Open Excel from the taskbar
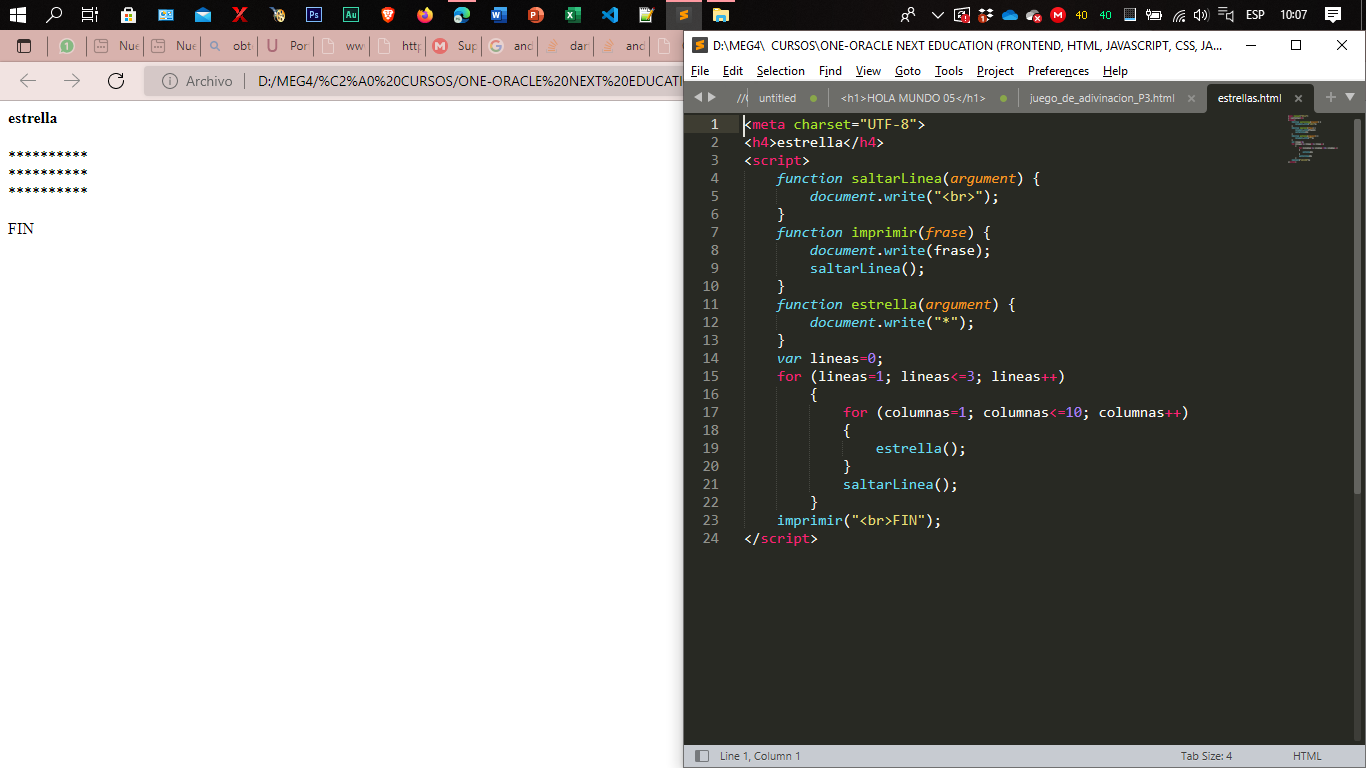This screenshot has height=768, width=1366. point(572,15)
